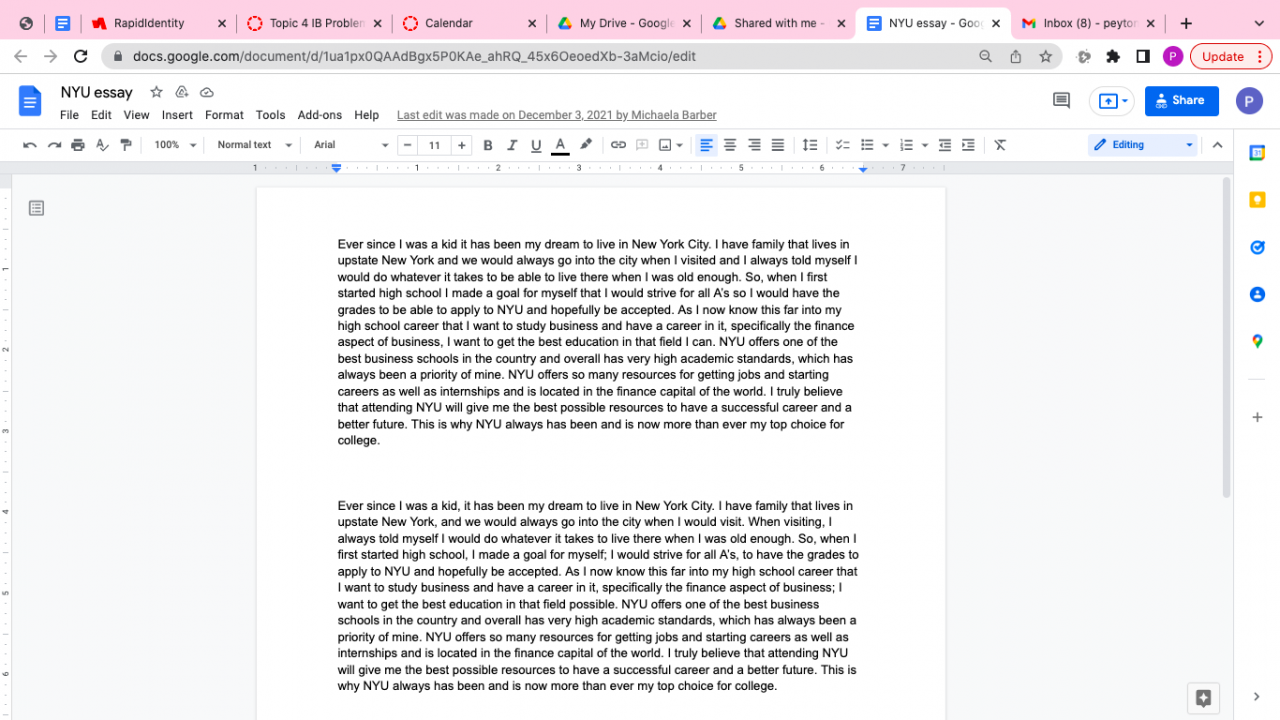Toggle italic formatting
This screenshot has height=720, width=1280.
pyautogui.click(x=512, y=145)
